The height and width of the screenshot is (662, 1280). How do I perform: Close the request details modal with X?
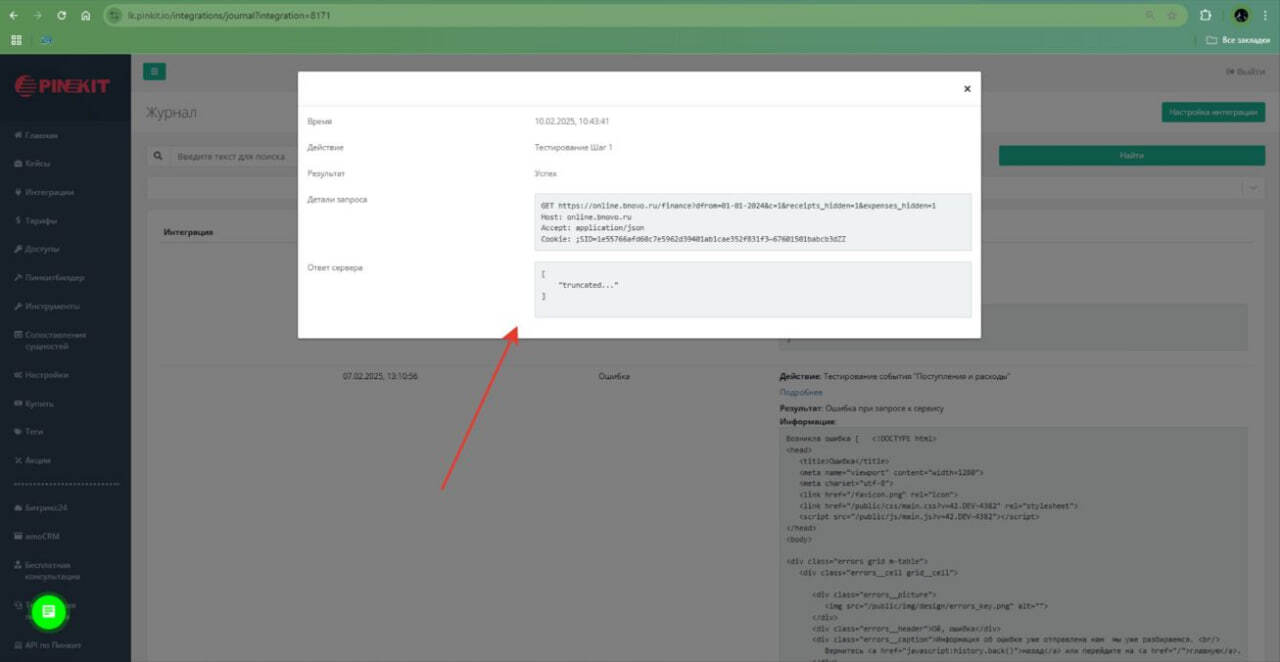[967, 89]
